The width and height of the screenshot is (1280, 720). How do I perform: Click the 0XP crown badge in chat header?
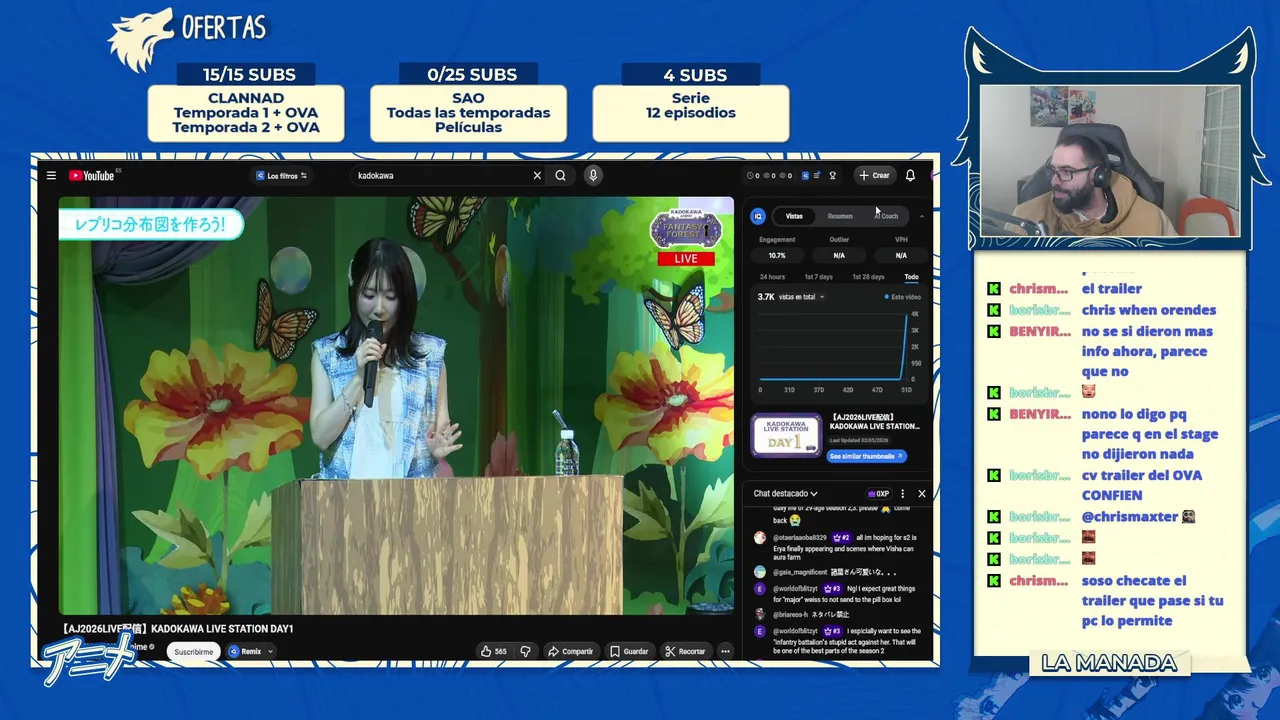pos(878,493)
